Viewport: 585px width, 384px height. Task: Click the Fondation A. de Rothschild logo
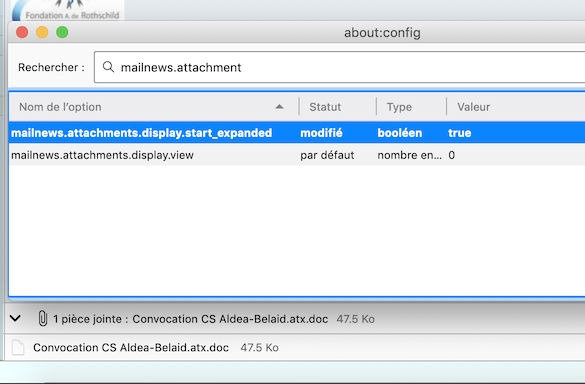[x=68, y=10]
